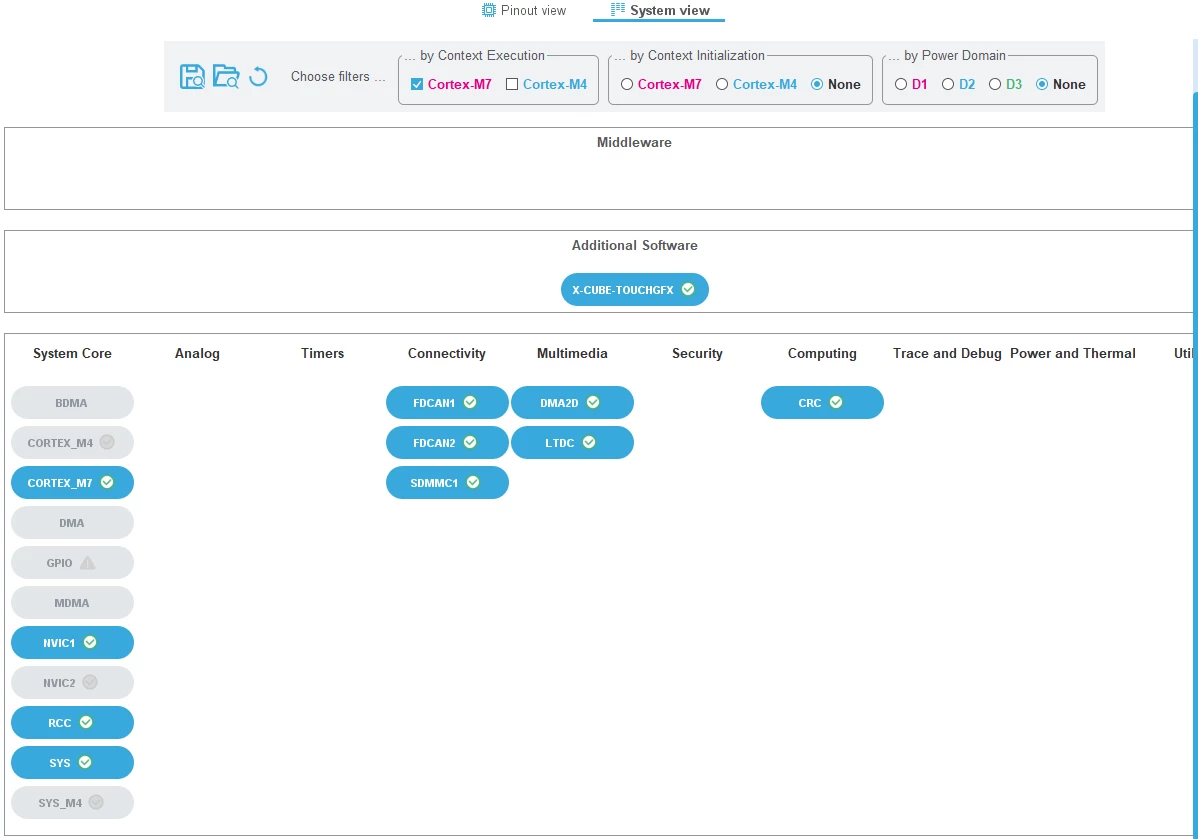Select Cortex-M4 context initialization radio
Image resolution: width=1198 pixels, height=839 pixels.
pyautogui.click(x=722, y=84)
